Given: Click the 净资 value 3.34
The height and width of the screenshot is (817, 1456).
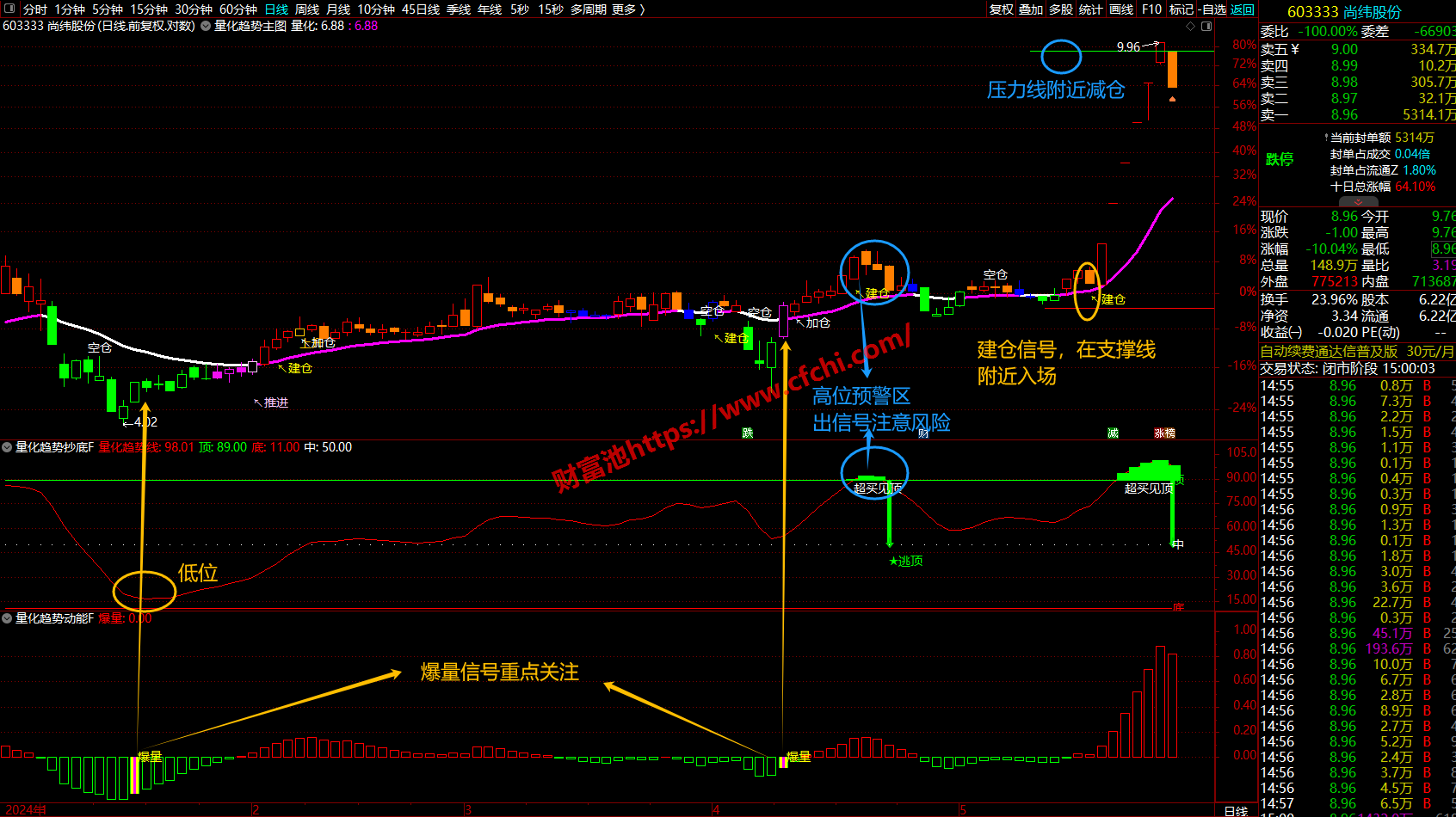Looking at the screenshot, I should click(x=1345, y=316).
